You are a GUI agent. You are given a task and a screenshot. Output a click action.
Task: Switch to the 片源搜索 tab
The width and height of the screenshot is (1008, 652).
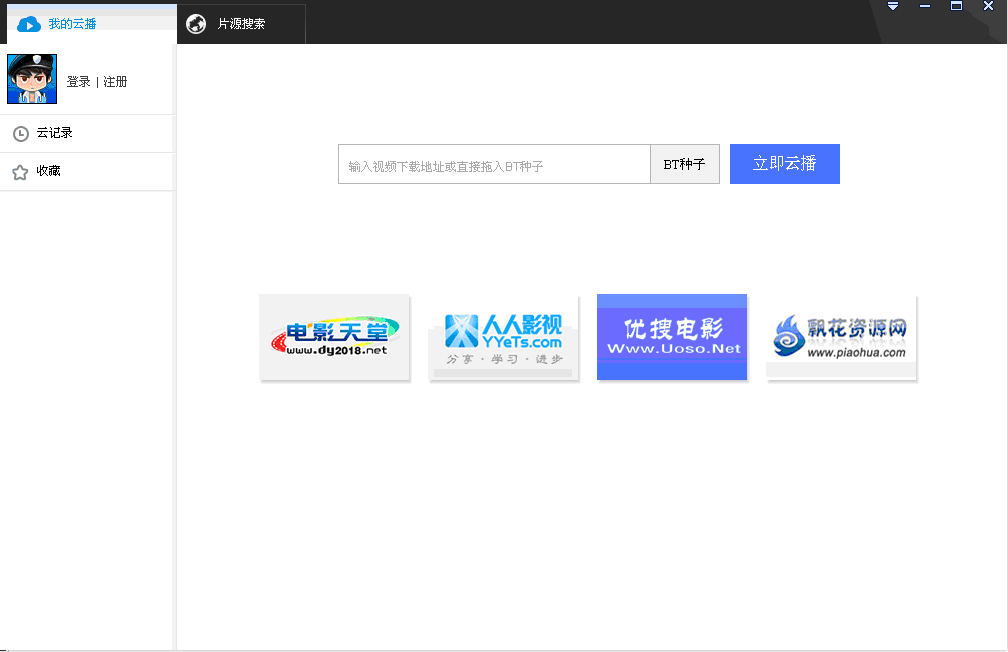[x=240, y=24]
